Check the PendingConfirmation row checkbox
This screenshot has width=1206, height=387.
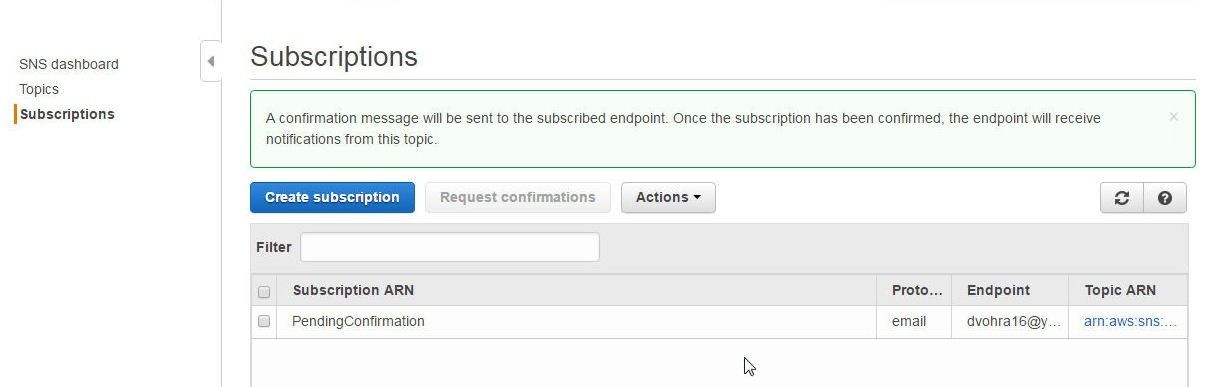pos(264,321)
